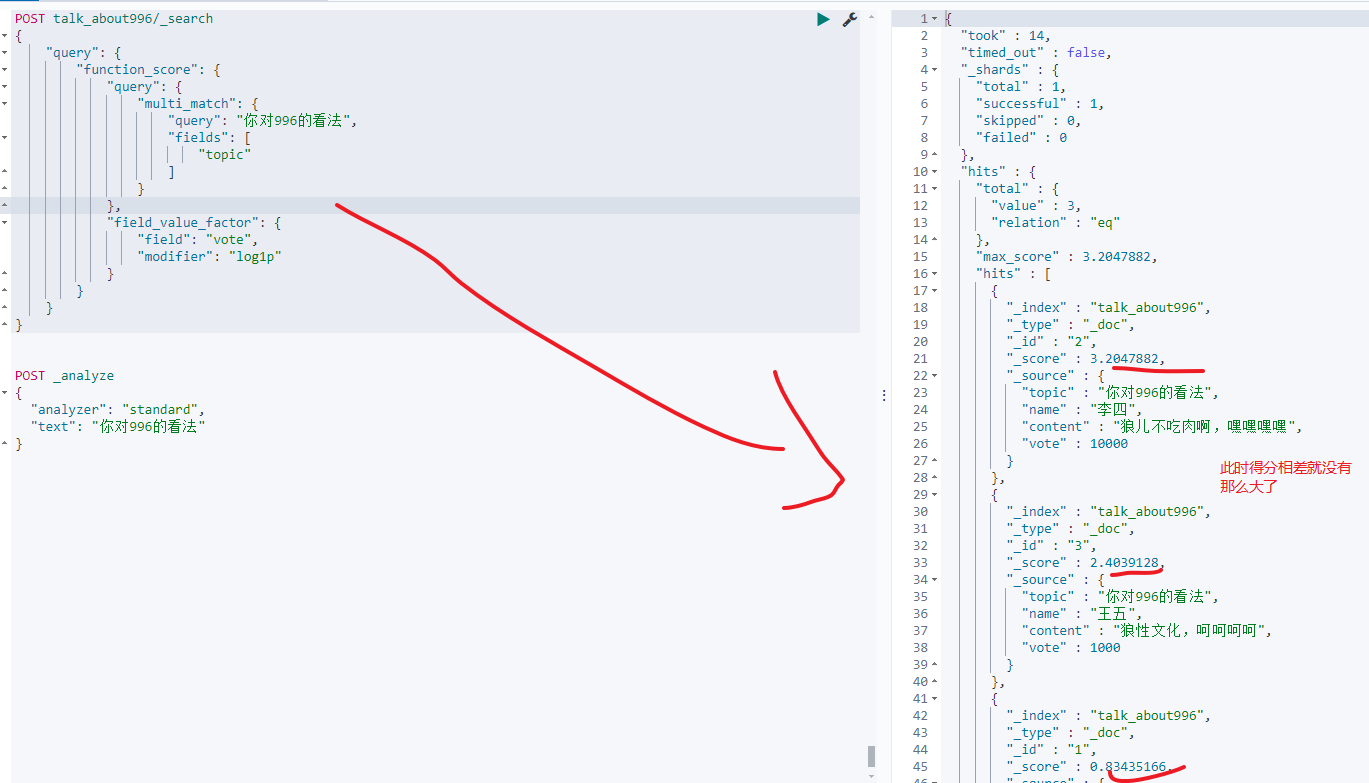Image resolution: width=1369 pixels, height=783 pixels.
Task: Fold the "field_value_factor" block
Action: (x=5, y=223)
